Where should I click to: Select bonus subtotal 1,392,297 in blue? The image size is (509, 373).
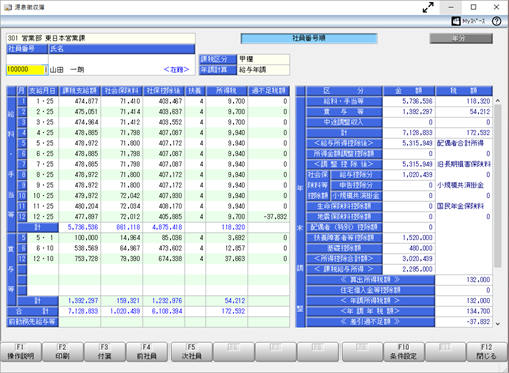pos(83,301)
